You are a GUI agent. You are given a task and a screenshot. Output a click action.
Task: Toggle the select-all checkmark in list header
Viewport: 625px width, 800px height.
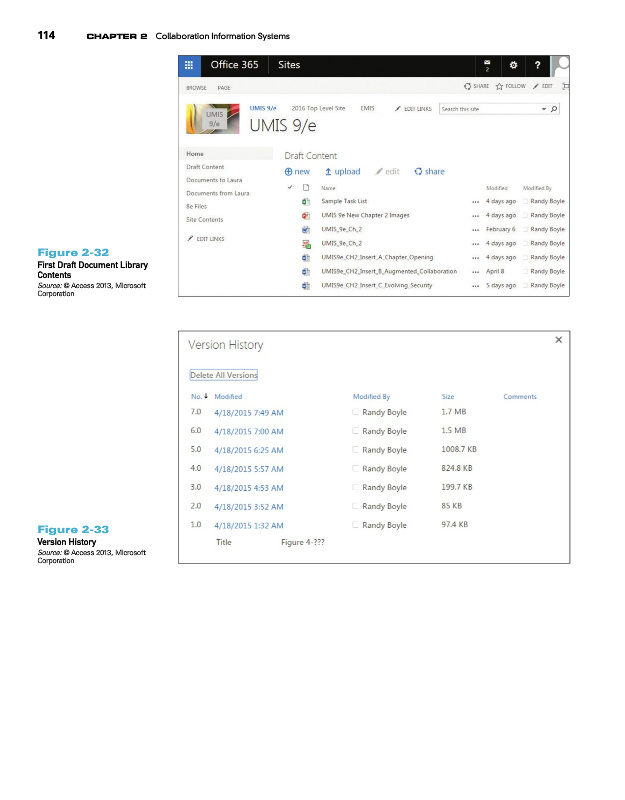point(290,188)
